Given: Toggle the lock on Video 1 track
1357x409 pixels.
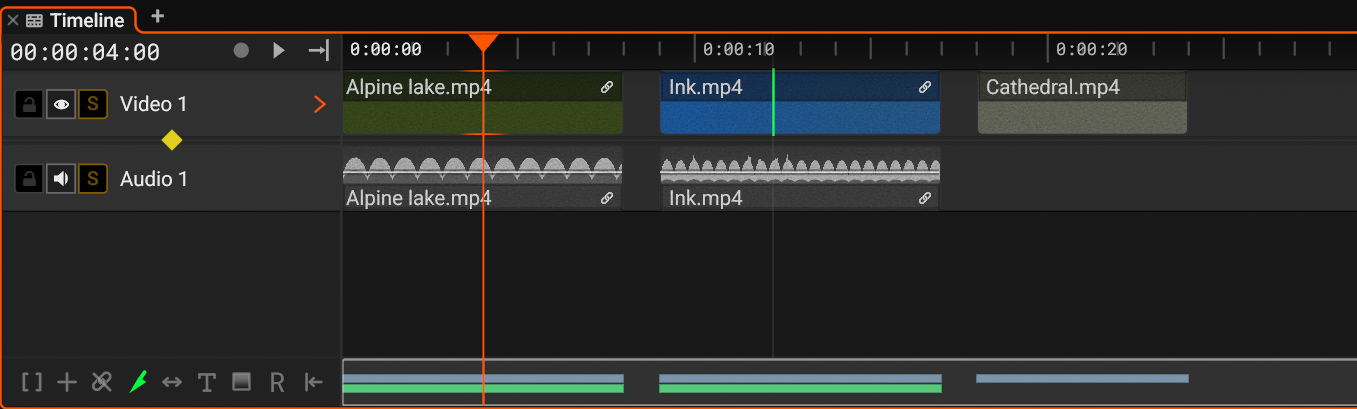Looking at the screenshot, I should [x=29, y=104].
